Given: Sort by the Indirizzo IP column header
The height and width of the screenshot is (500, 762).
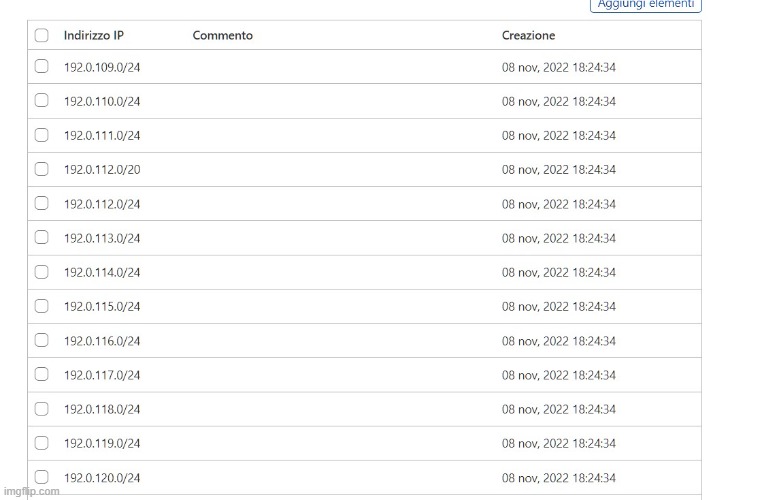Looking at the screenshot, I should (93, 35).
